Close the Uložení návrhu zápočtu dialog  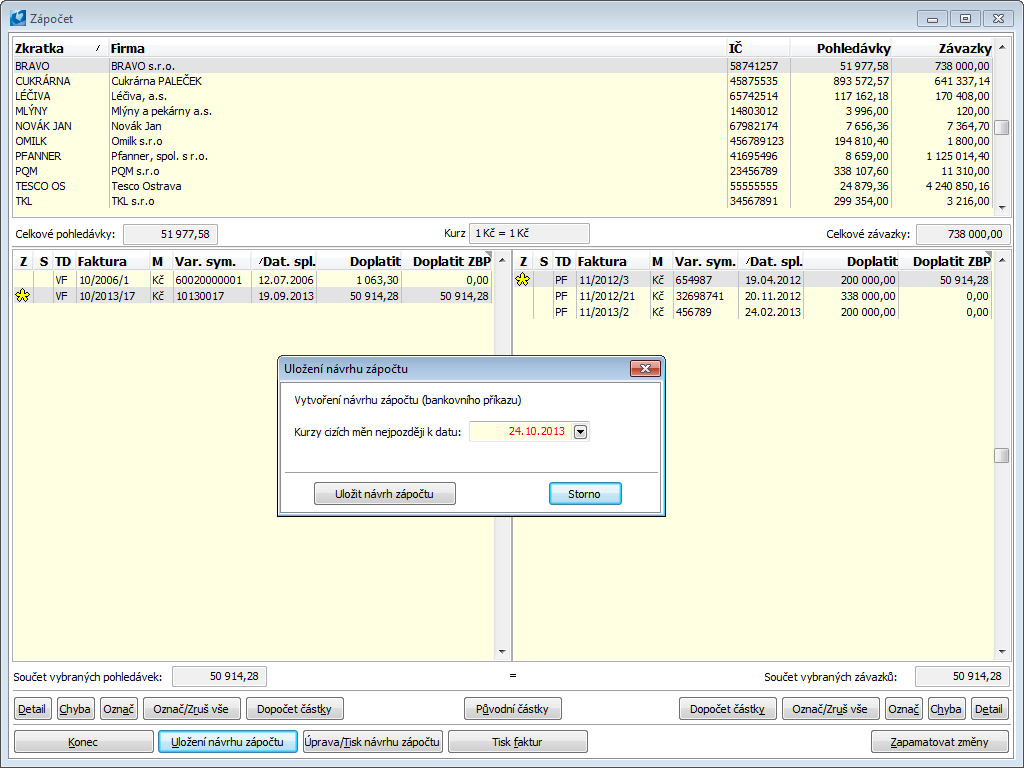(x=645, y=368)
